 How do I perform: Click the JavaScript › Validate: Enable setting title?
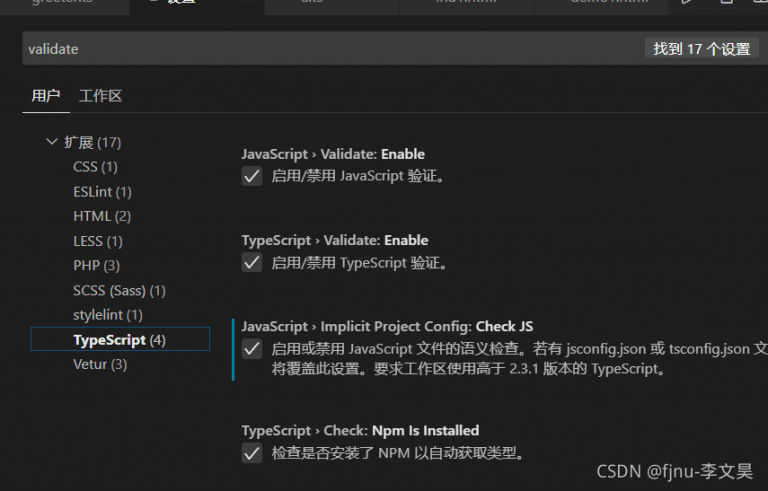pos(333,154)
